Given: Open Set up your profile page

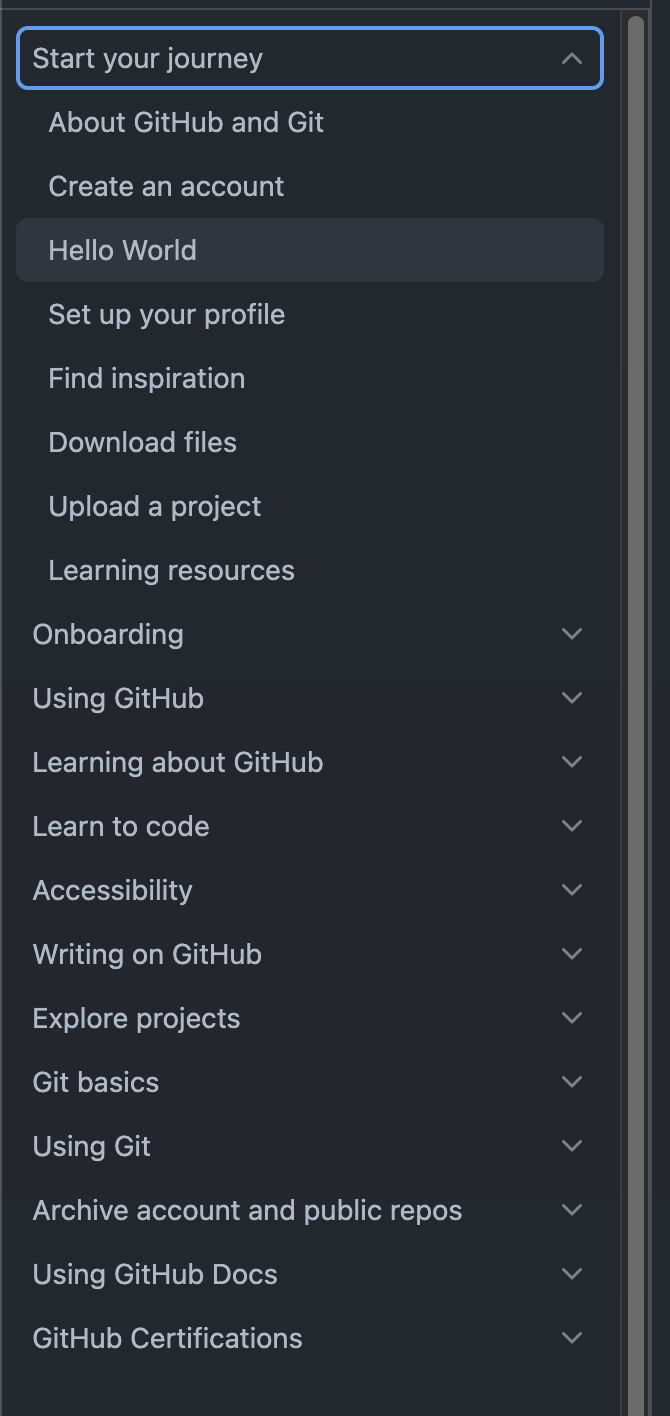Looking at the screenshot, I should tap(166, 315).
